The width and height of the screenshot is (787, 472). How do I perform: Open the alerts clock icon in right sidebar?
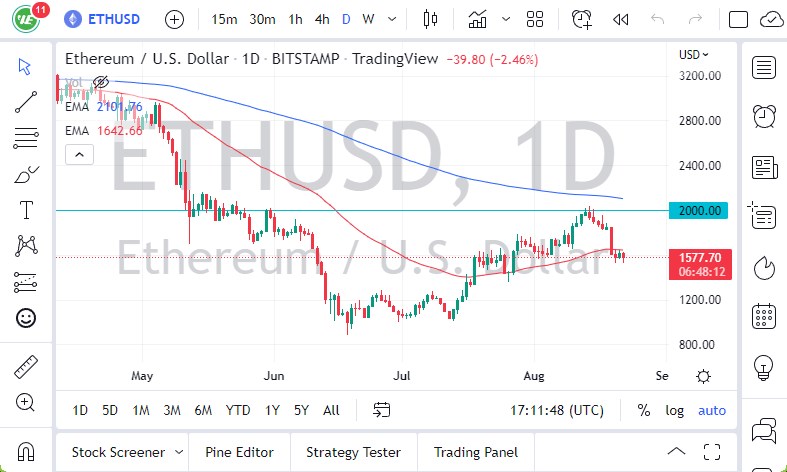click(765, 116)
